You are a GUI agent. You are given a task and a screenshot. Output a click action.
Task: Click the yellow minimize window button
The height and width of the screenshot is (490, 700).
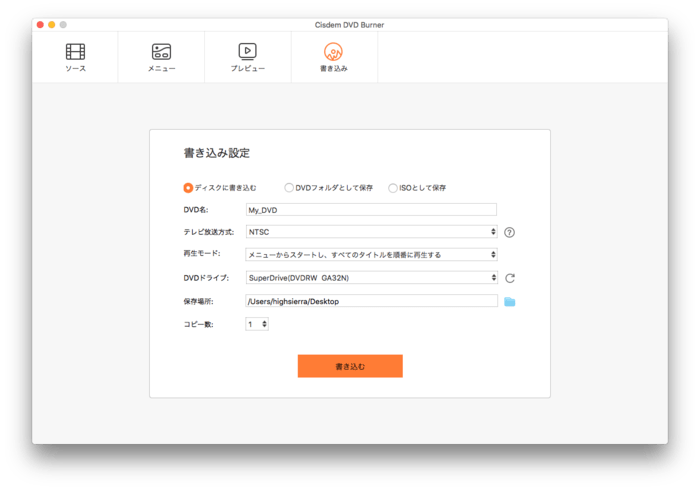(x=51, y=23)
